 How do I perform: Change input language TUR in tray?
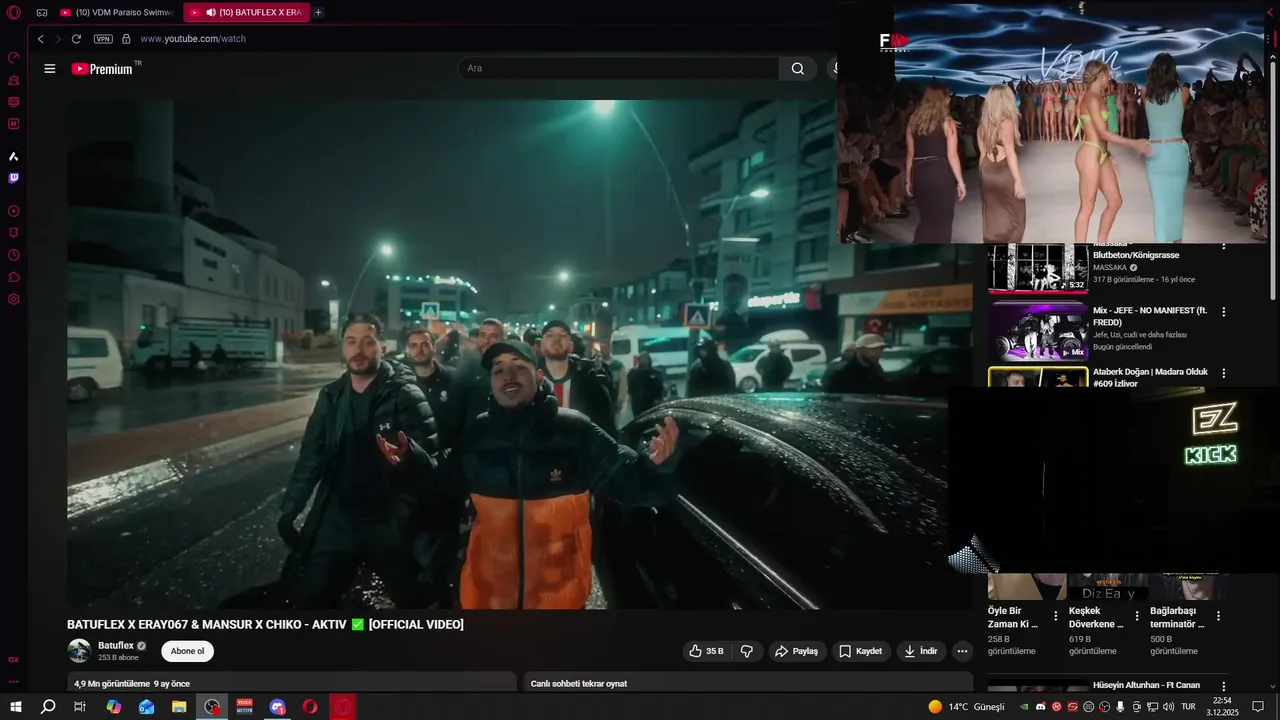[x=1189, y=707]
